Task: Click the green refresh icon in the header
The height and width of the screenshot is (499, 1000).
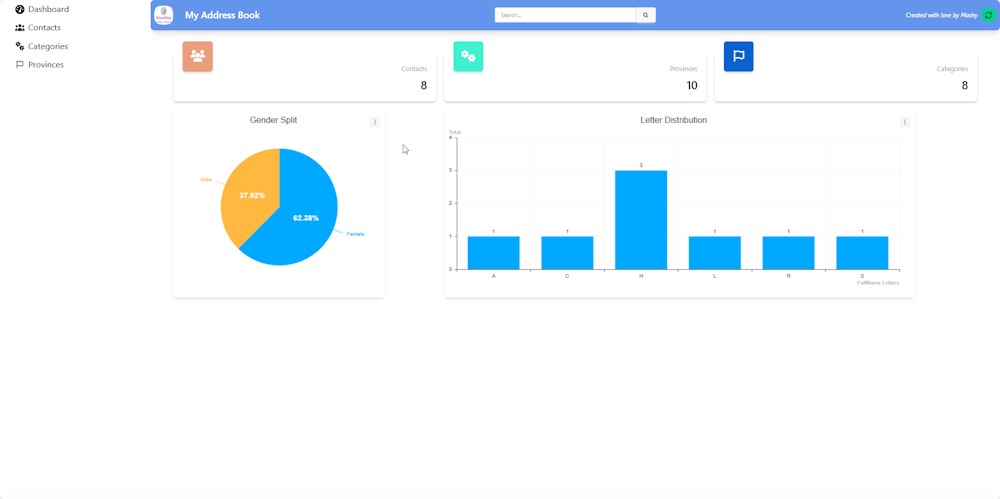Action: point(989,15)
